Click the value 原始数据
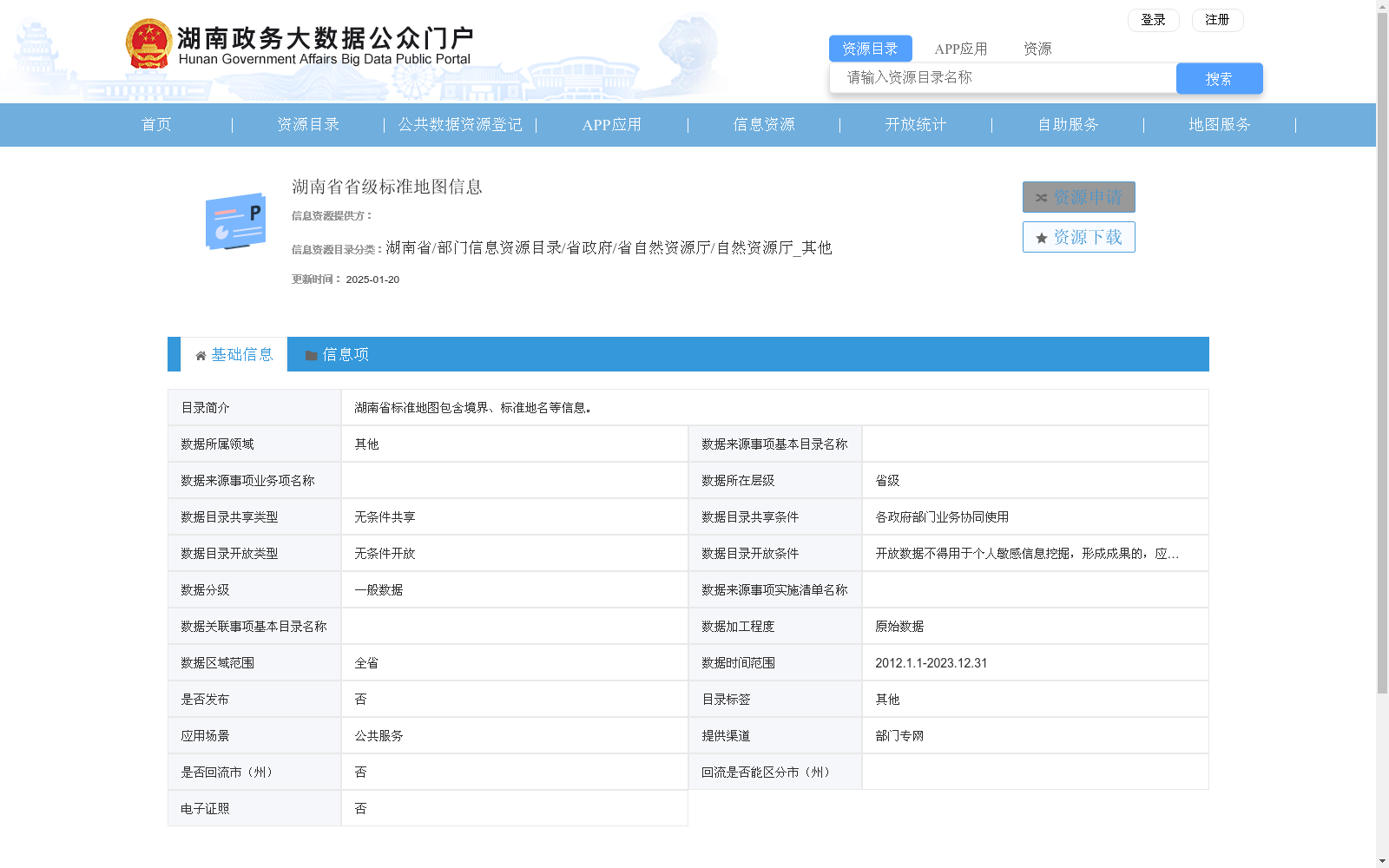 click(x=899, y=627)
